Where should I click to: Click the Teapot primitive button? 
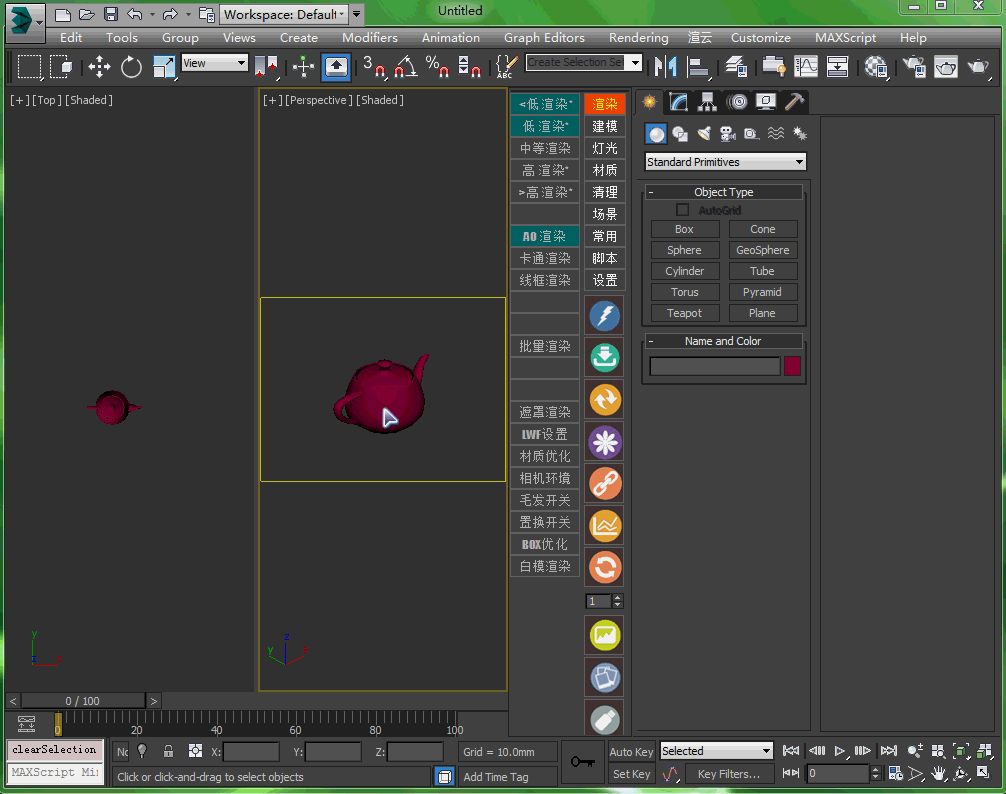685,313
